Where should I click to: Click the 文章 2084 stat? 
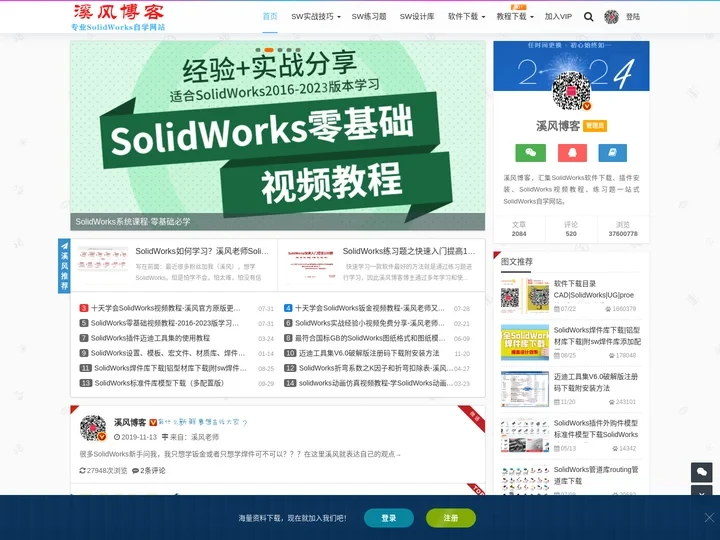(519, 229)
